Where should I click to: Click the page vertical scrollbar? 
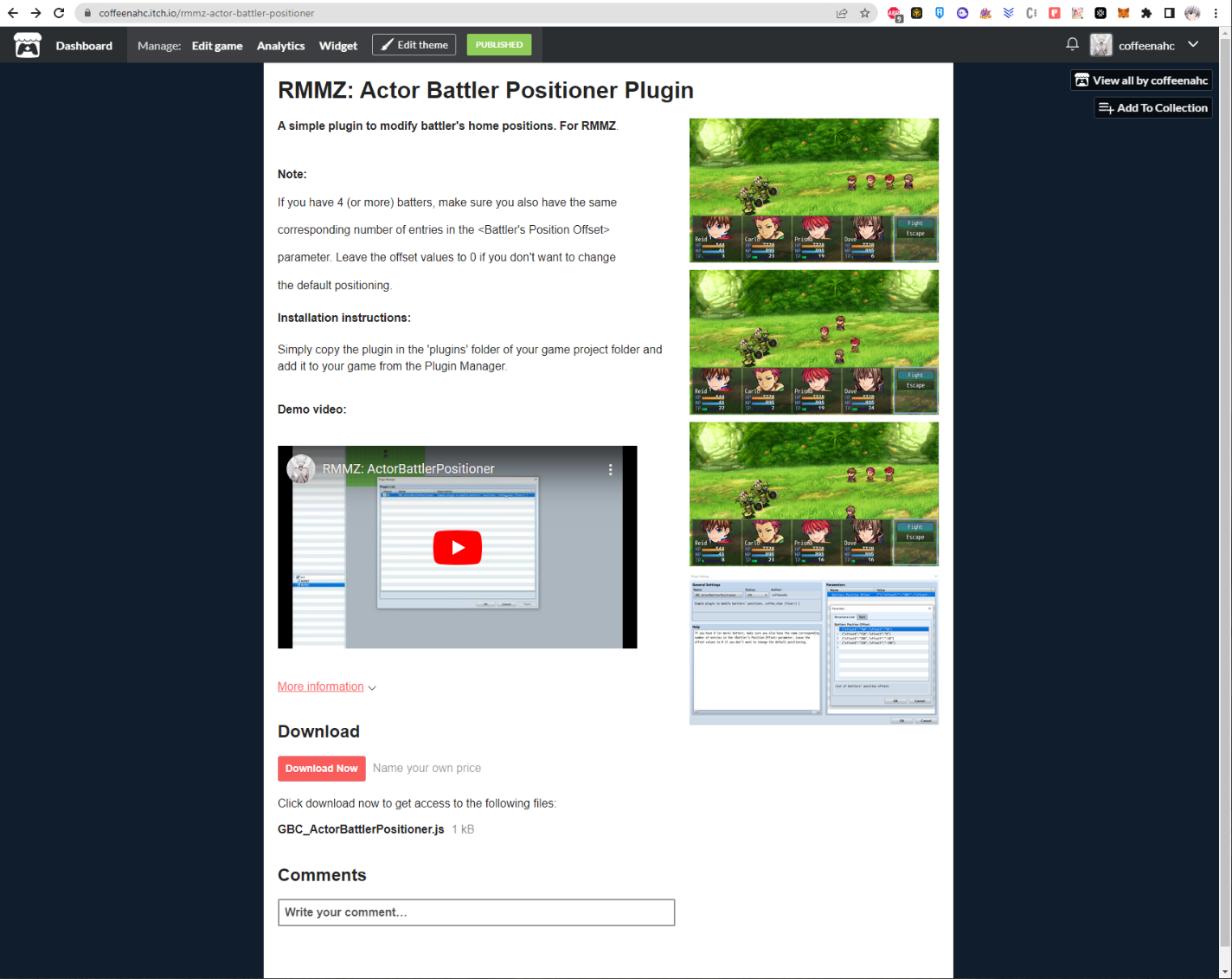coord(1225,493)
